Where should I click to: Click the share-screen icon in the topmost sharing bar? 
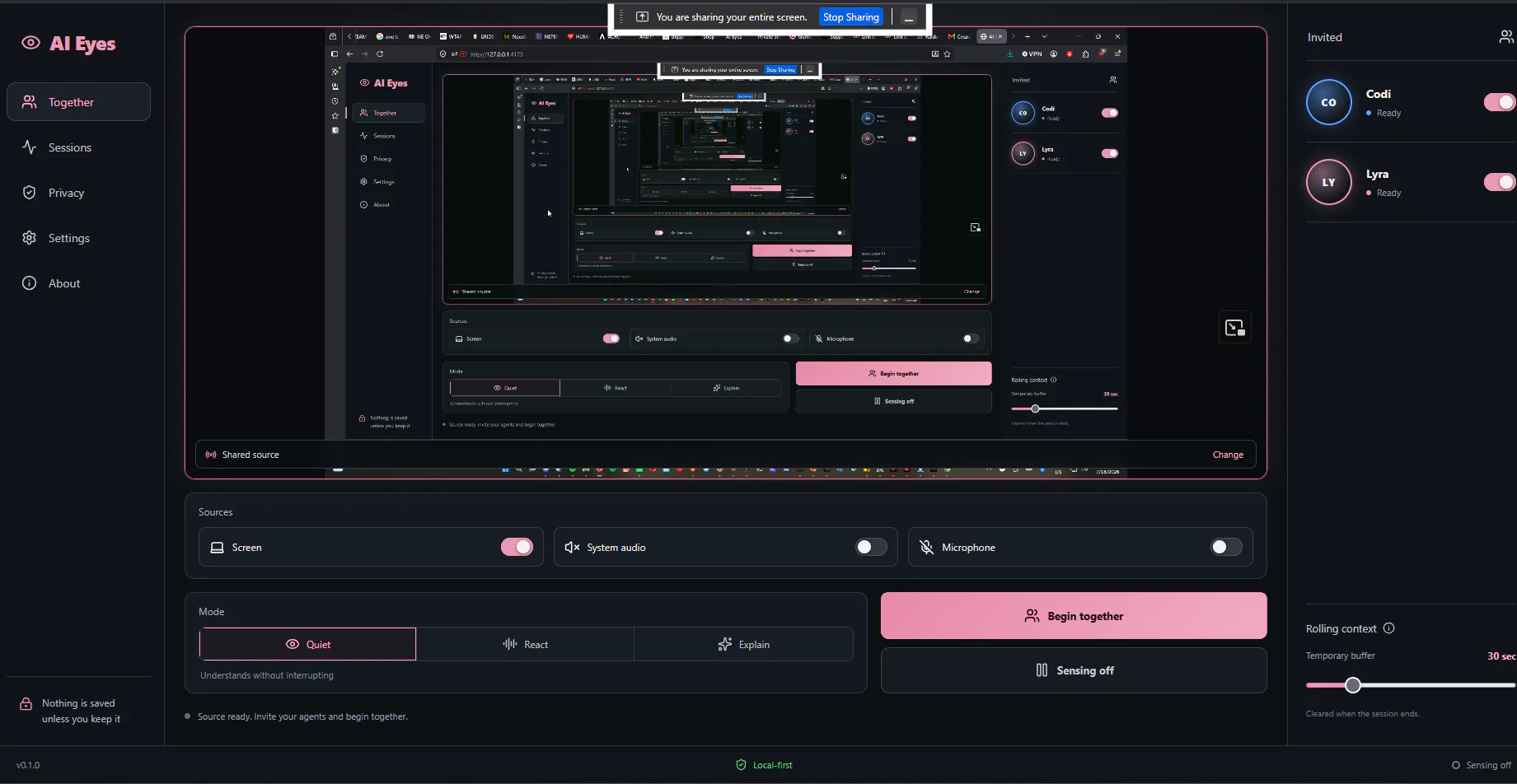pos(642,17)
